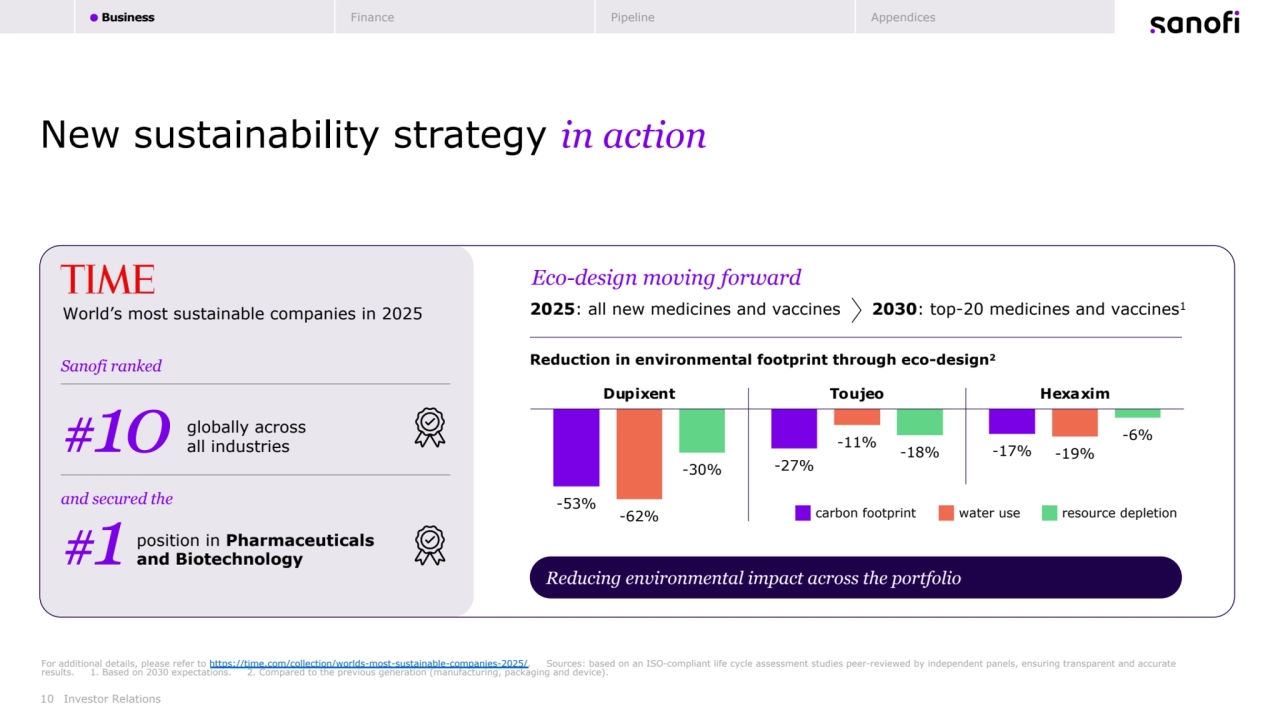Click the 'and secured the' label
The width and height of the screenshot is (1280, 720).
pos(117,498)
